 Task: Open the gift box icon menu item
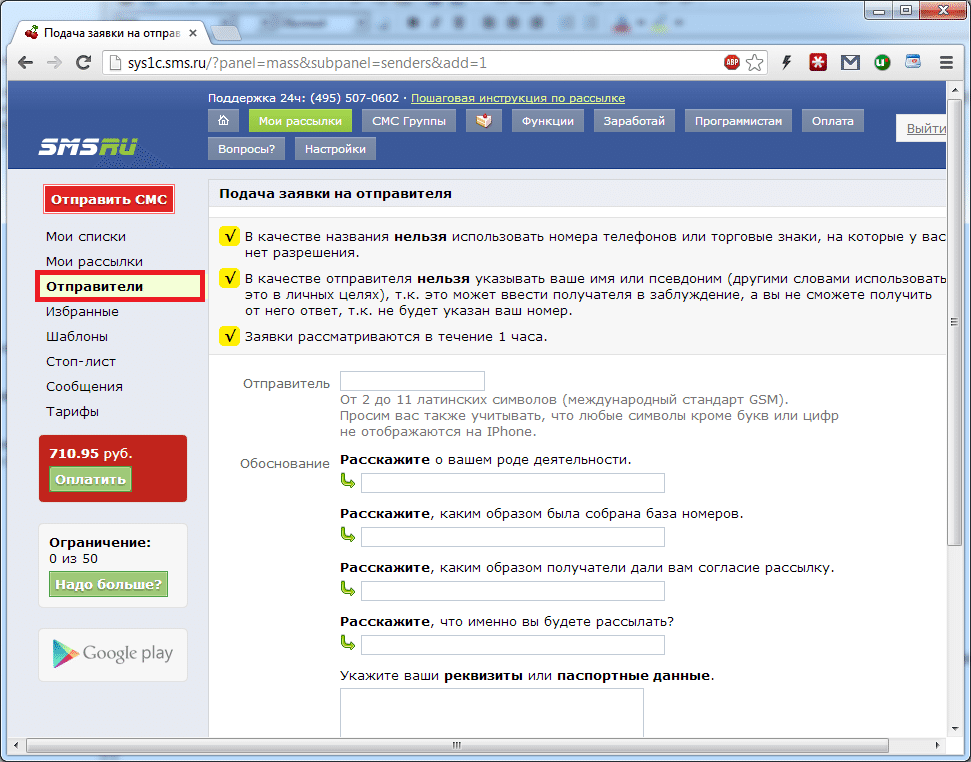(x=484, y=121)
